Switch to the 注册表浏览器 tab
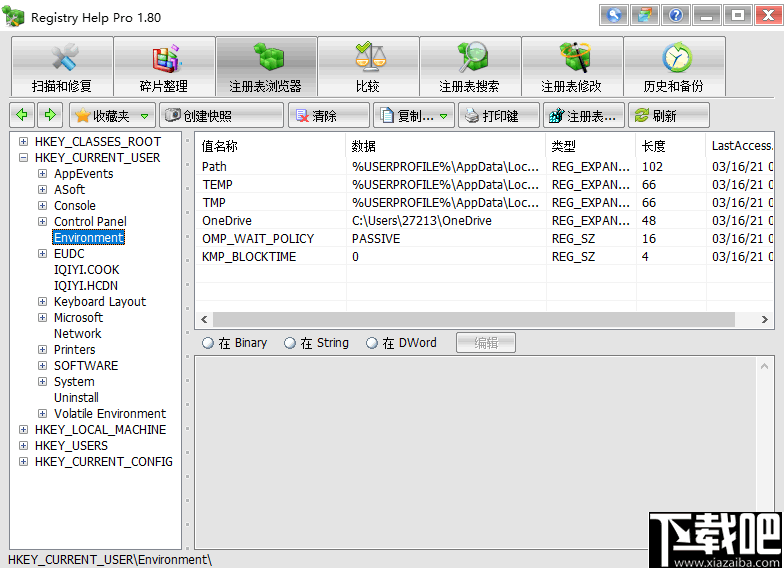The width and height of the screenshot is (784, 568). (266, 66)
